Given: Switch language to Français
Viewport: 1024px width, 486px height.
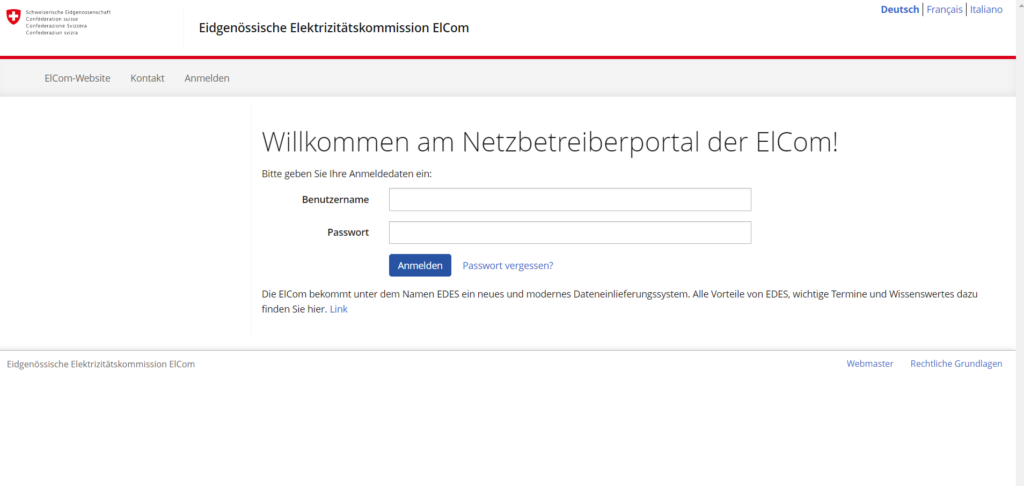Looking at the screenshot, I should click(944, 10).
